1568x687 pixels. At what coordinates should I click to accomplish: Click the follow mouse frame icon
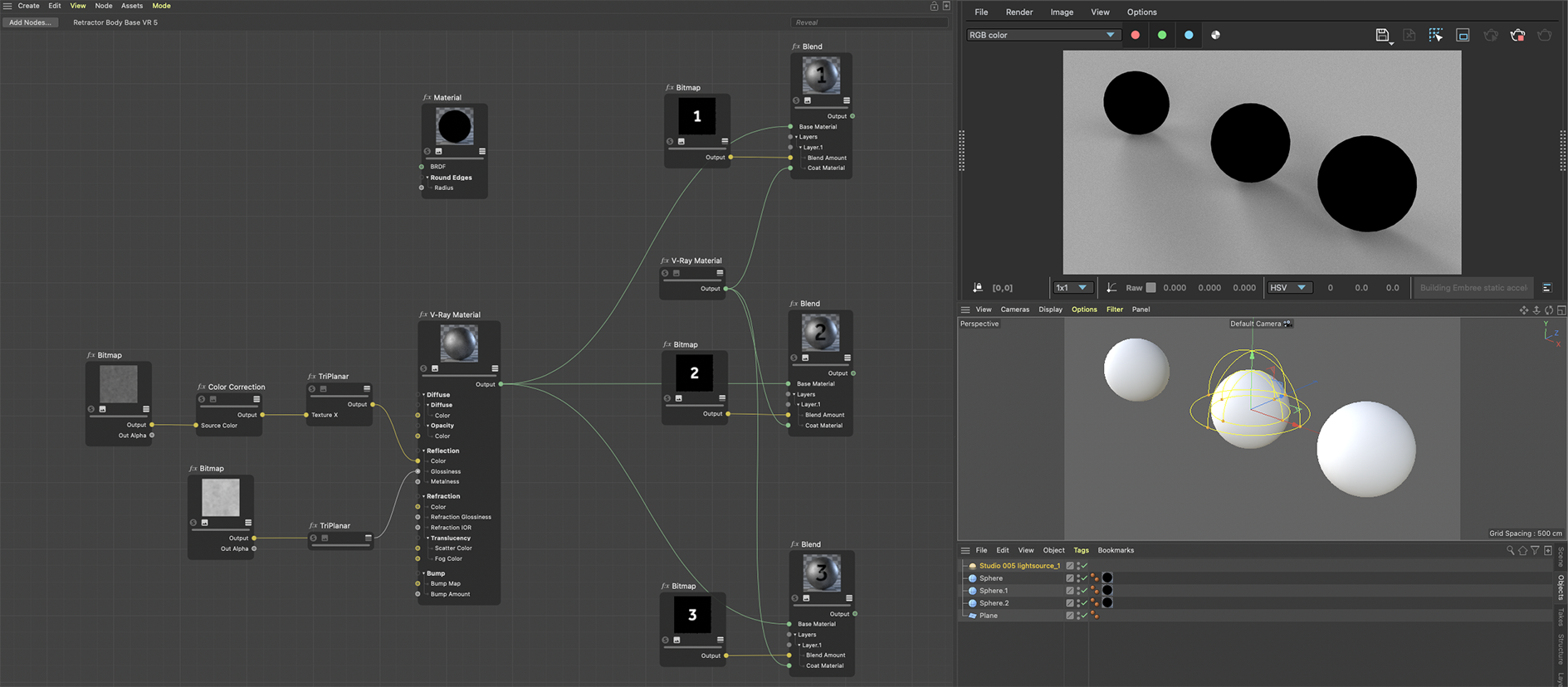pyautogui.click(x=1463, y=35)
